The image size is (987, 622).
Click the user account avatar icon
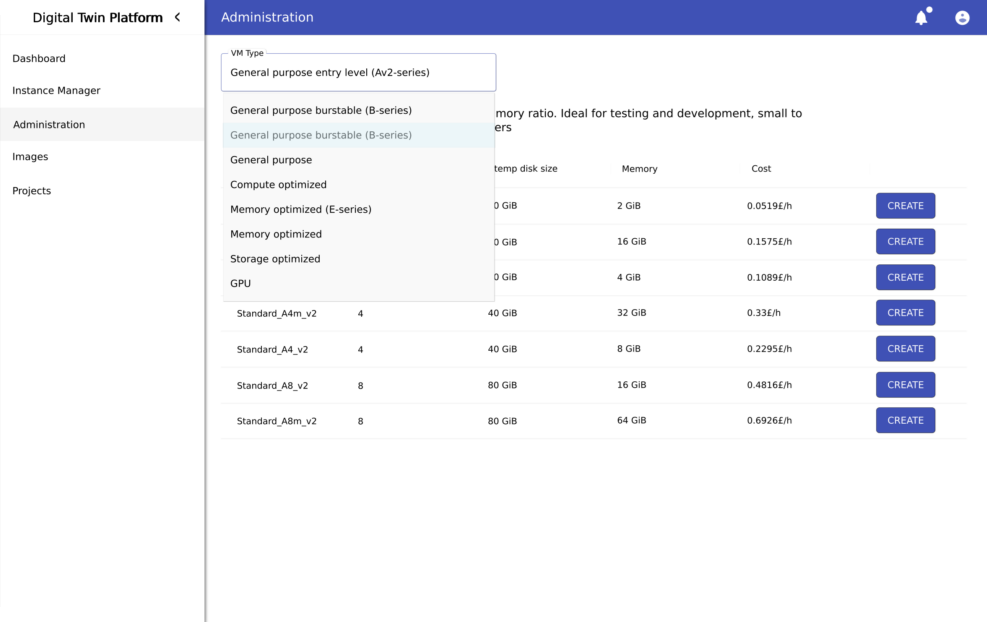coord(962,18)
